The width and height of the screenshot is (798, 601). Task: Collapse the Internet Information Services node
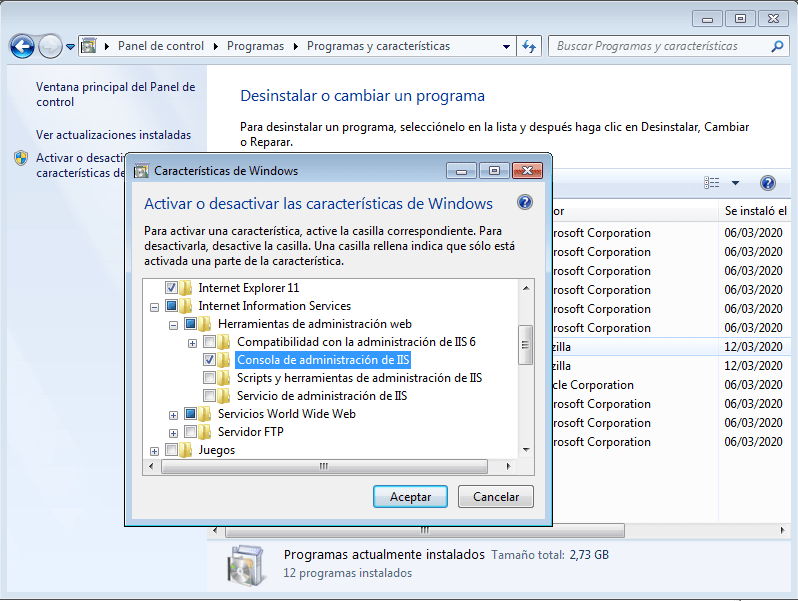155,306
